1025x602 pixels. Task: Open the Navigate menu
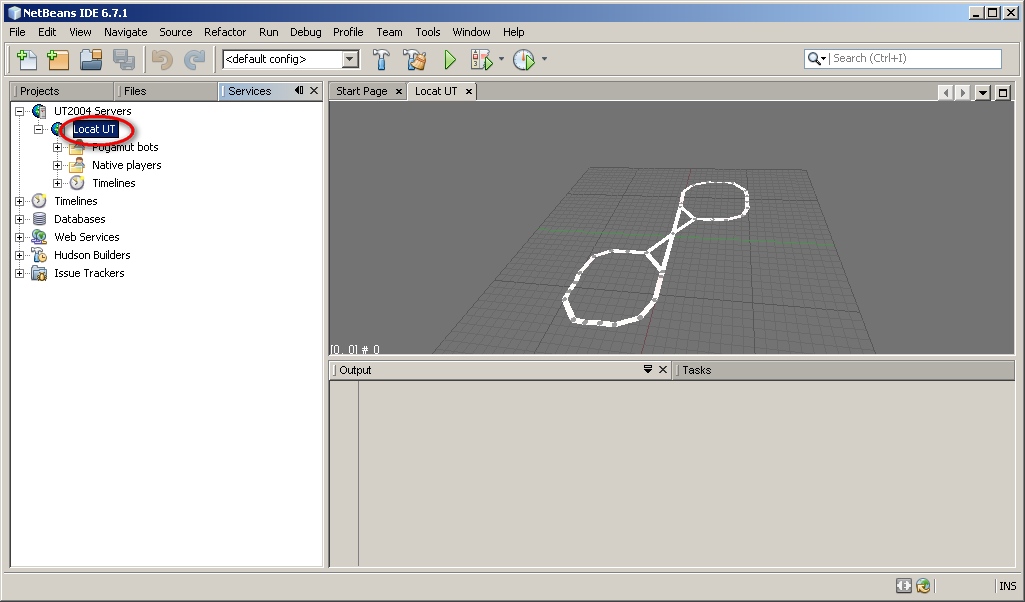tap(126, 32)
